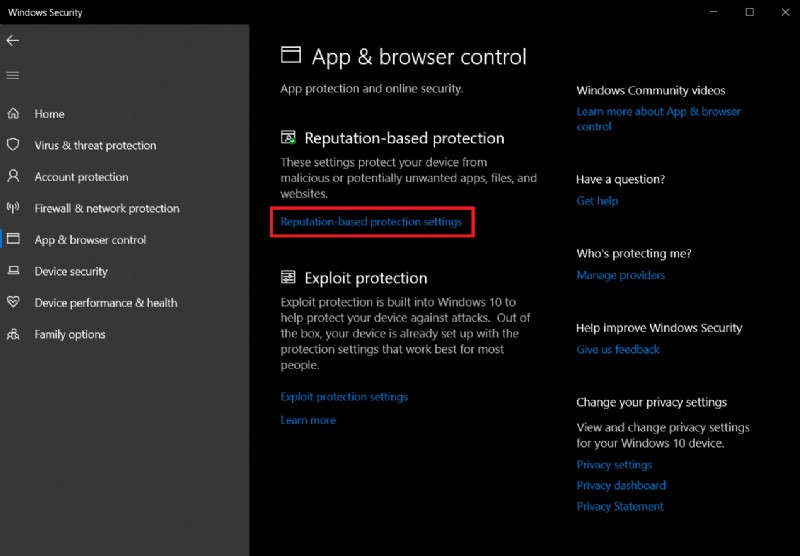Open Privacy settings link
The height and width of the screenshot is (556, 800).
coord(614,465)
